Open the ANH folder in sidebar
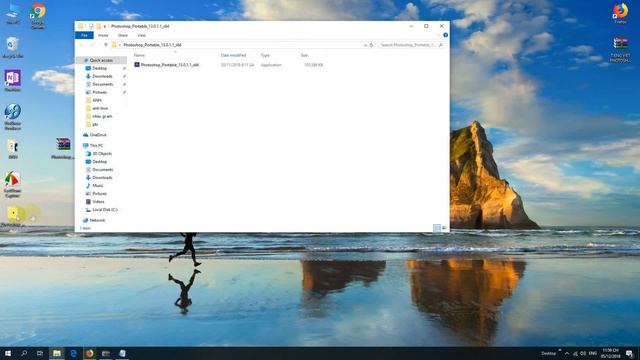Image resolution: width=640 pixels, height=360 pixels. coord(97,100)
